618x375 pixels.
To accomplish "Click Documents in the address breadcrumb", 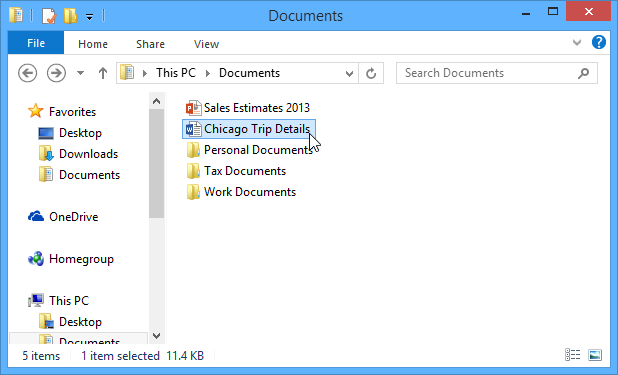I will (x=249, y=73).
